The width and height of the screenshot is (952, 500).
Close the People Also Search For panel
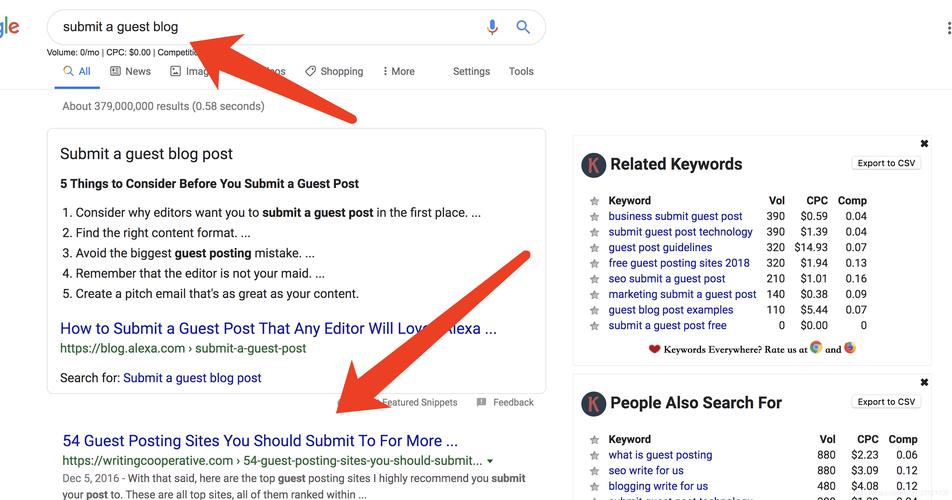[924, 382]
